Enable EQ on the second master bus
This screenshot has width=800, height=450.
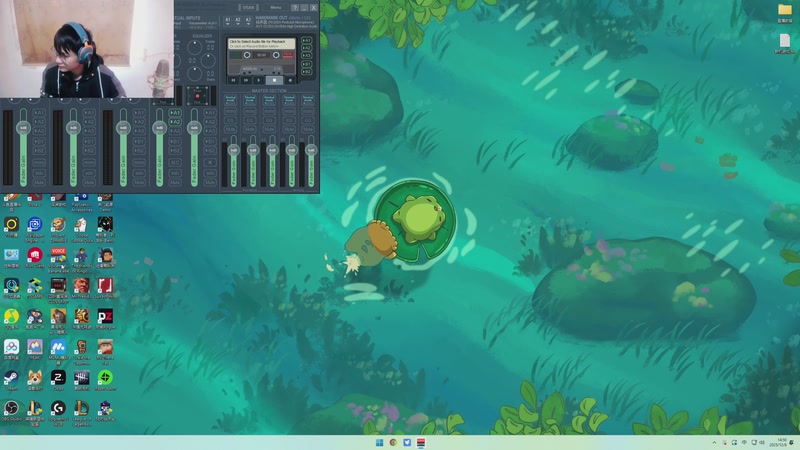[249, 120]
